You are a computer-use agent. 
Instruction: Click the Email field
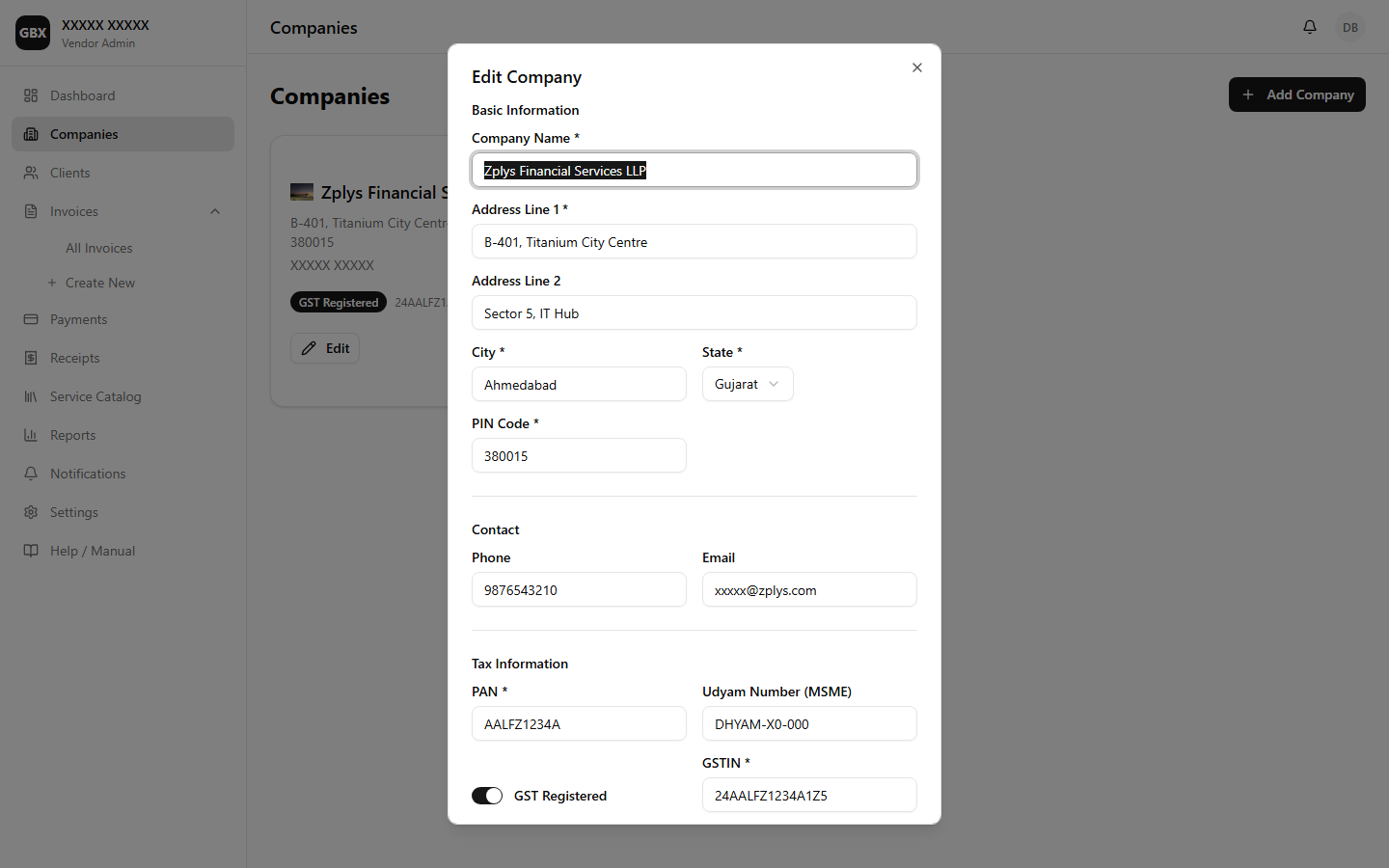809,589
